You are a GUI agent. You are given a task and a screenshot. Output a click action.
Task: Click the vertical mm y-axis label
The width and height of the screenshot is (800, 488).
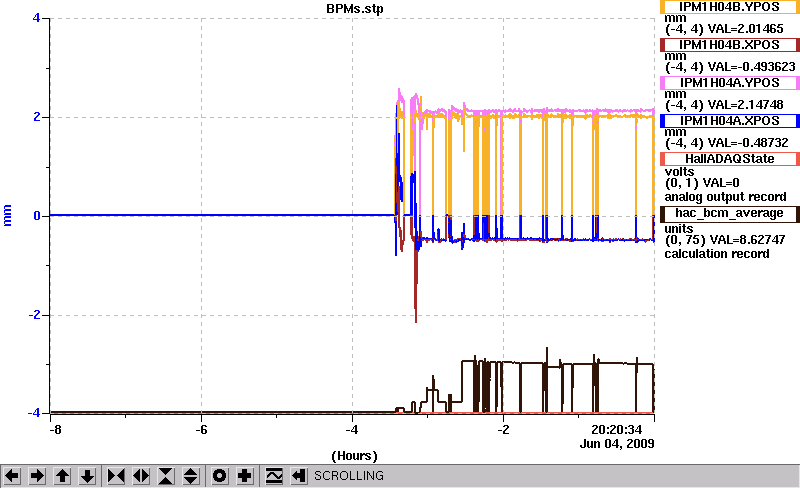7,215
